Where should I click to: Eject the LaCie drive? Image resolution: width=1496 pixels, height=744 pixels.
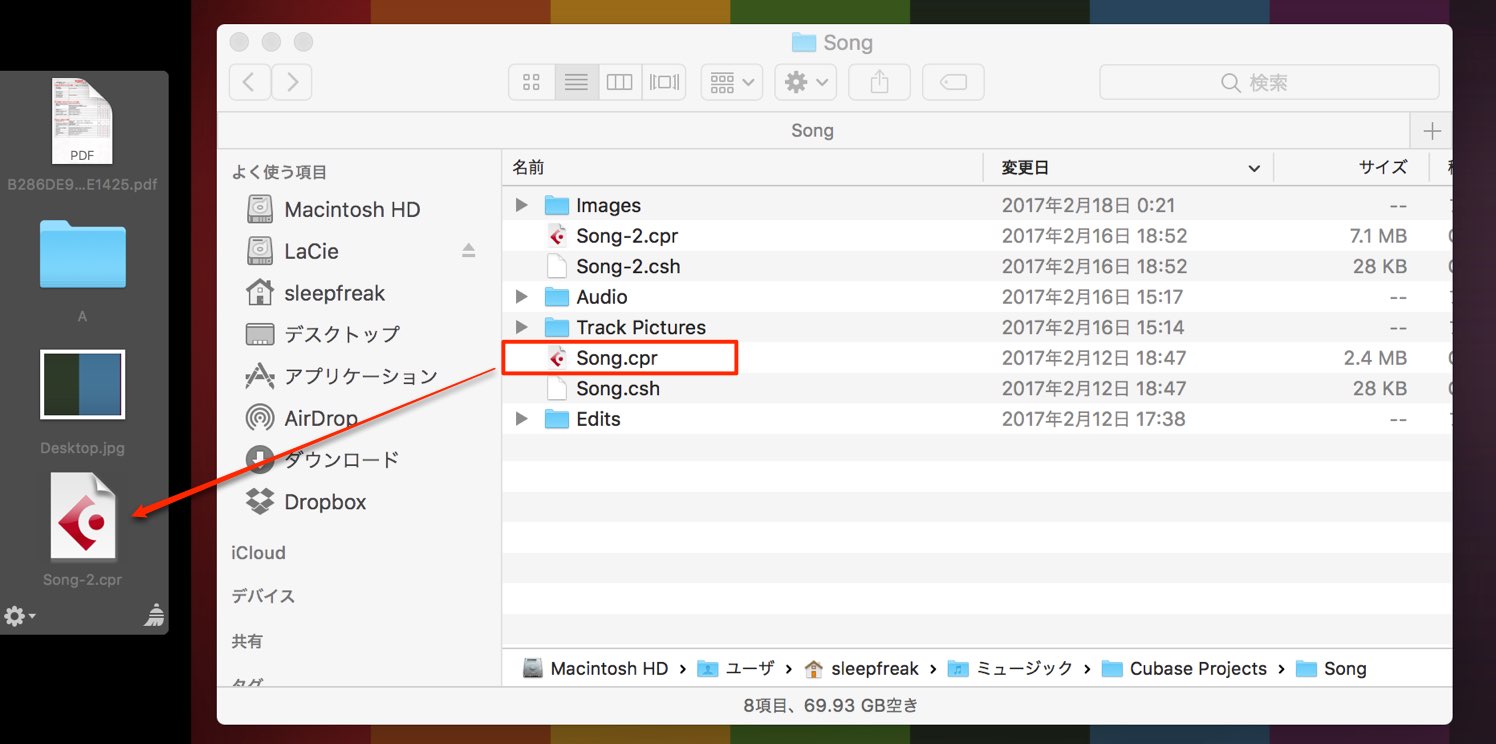coord(468,251)
